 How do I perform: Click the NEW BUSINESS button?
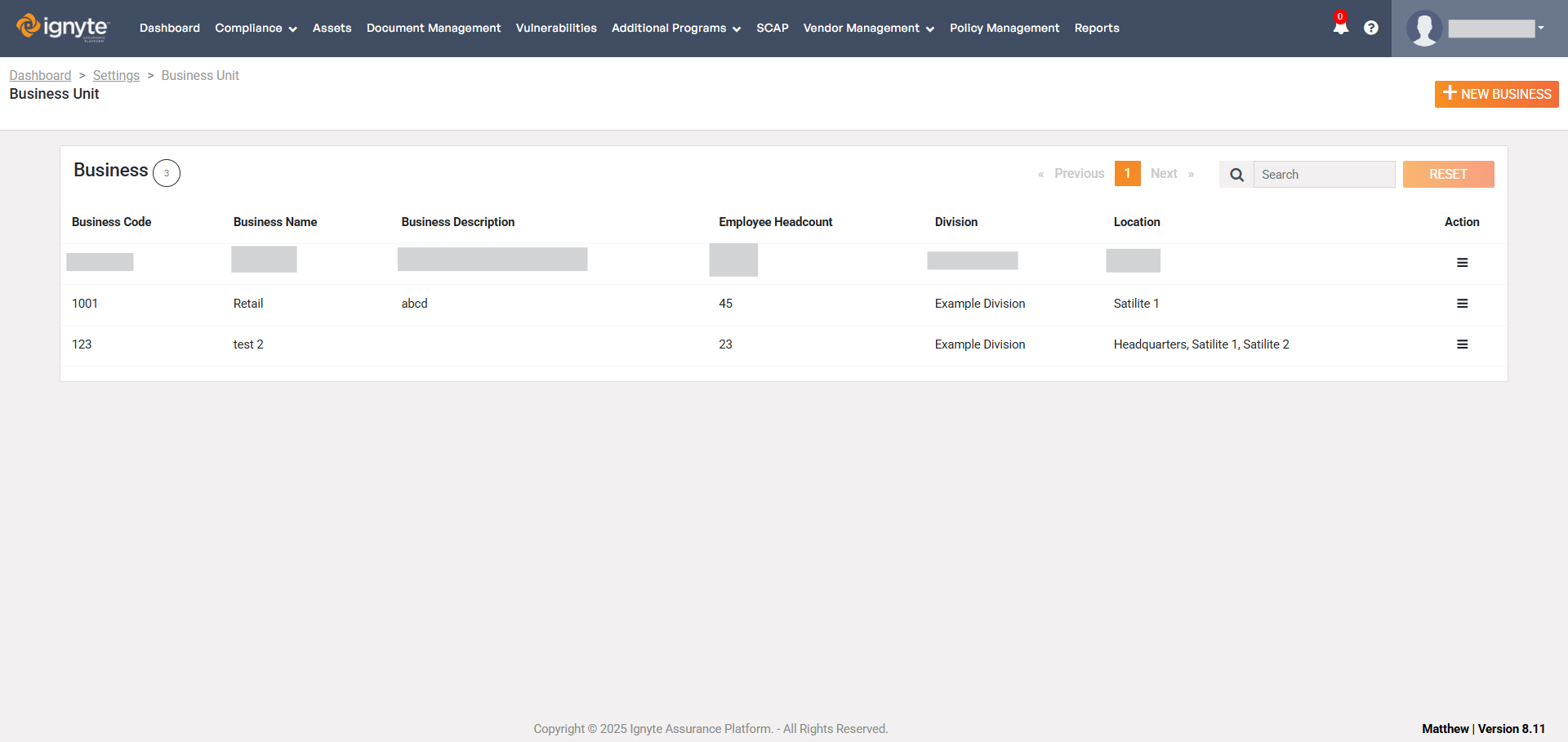tap(1497, 94)
